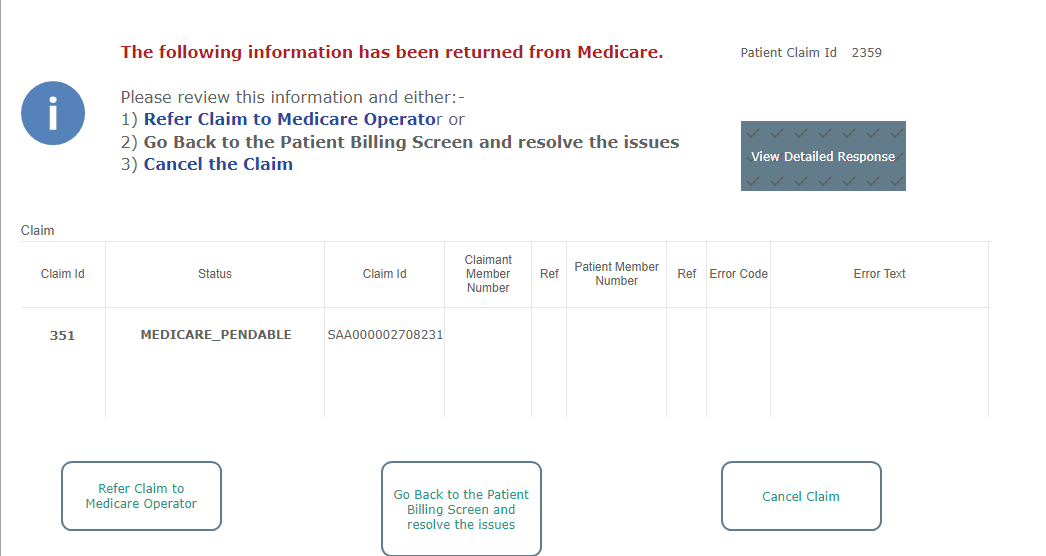
Task: Click the empty Error Text cell
Action: click(879, 362)
